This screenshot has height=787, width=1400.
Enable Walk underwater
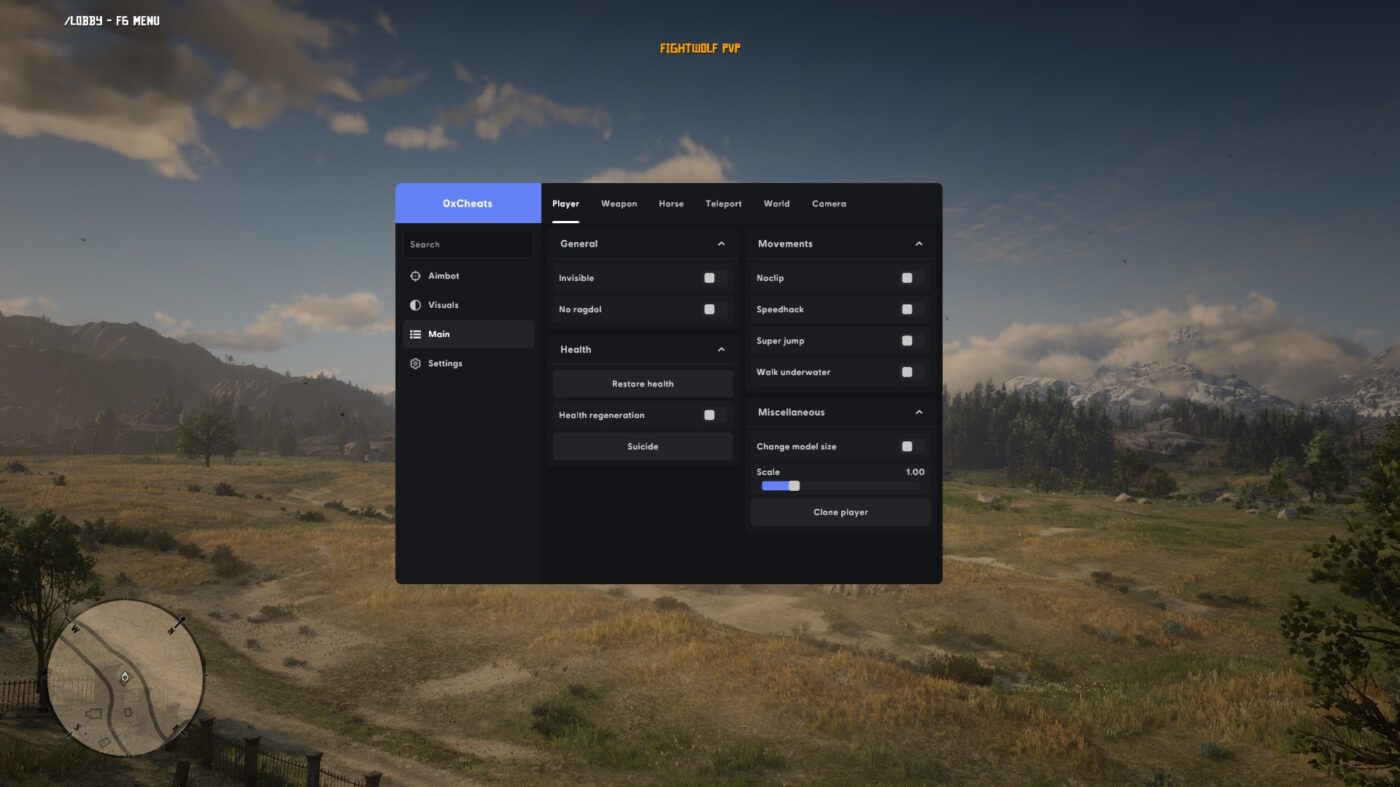[x=907, y=371]
